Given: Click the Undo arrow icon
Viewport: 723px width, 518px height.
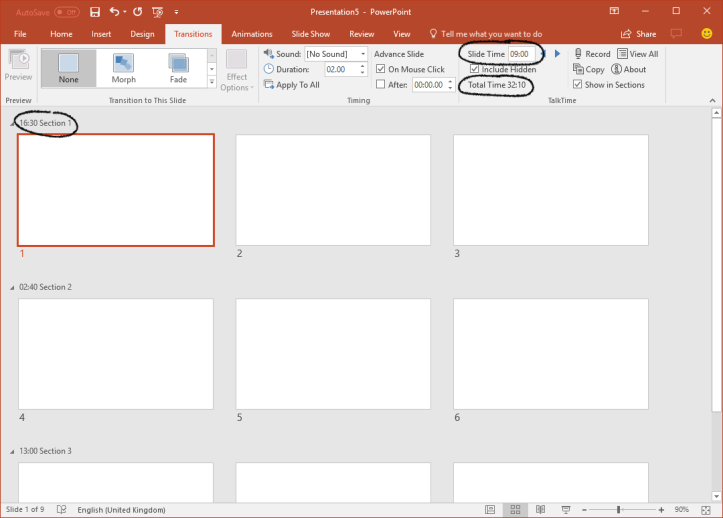Looking at the screenshot, I should (113, 12).
